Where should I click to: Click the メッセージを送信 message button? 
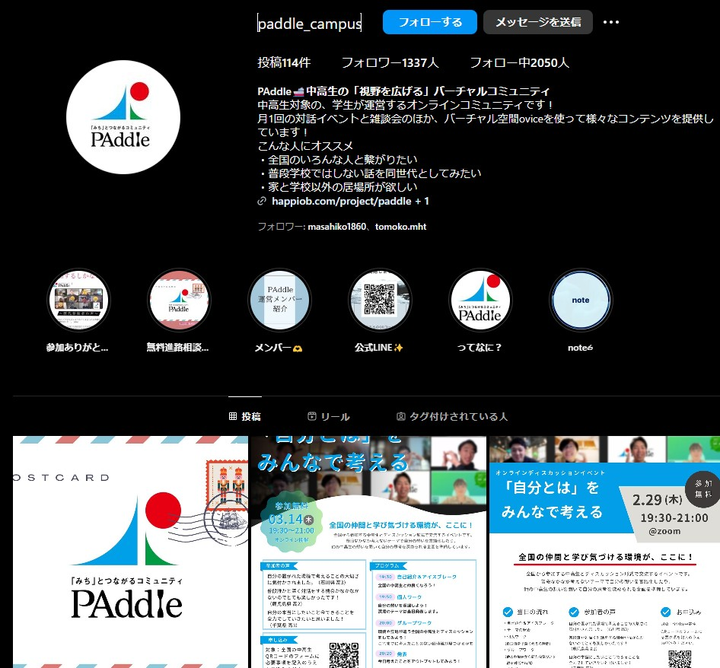coord(538,22)
